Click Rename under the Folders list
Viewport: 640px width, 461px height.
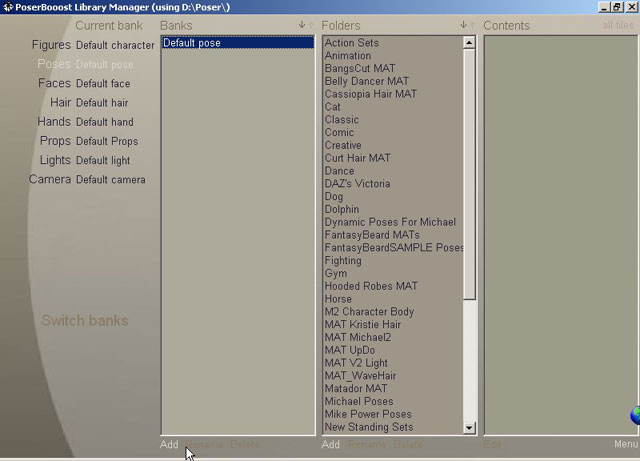[x=367, y=444]
